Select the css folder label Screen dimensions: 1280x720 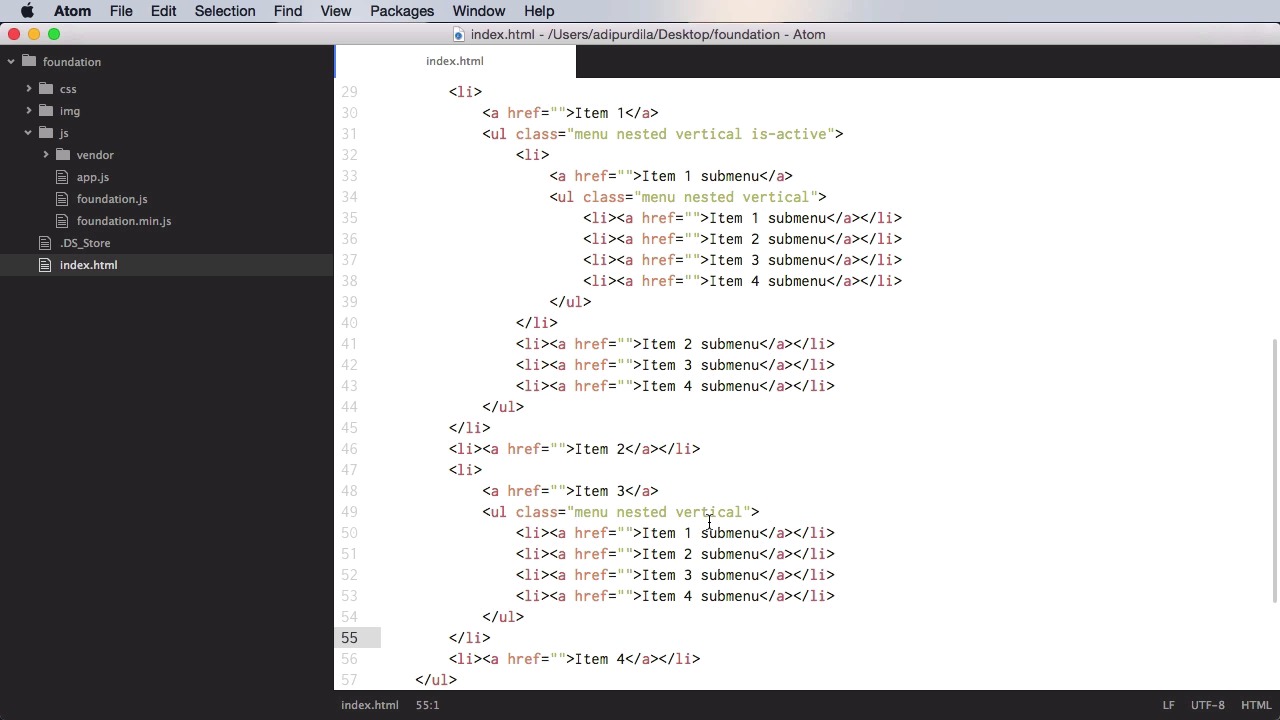point(68,89)
